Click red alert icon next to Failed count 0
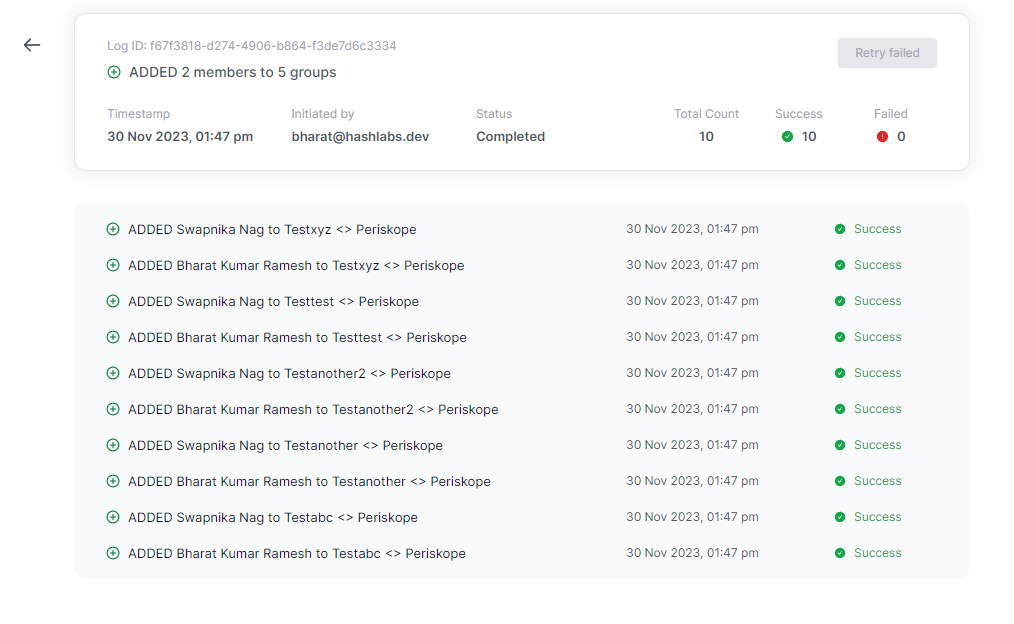The width and height of the screenshot is (1014, 624). (882, 136)
